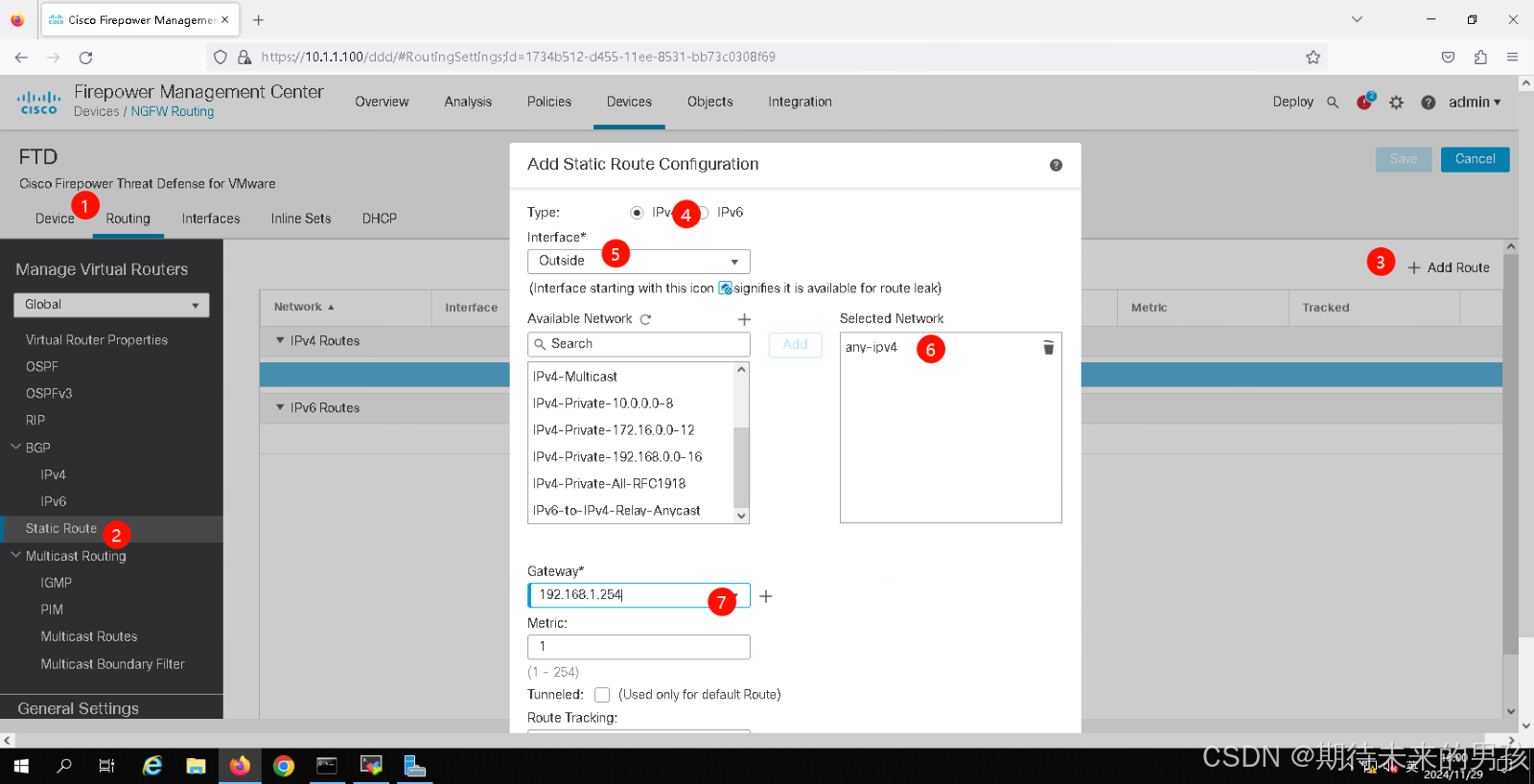Close the Cisco Firepower Management tab

pos(224,19)
